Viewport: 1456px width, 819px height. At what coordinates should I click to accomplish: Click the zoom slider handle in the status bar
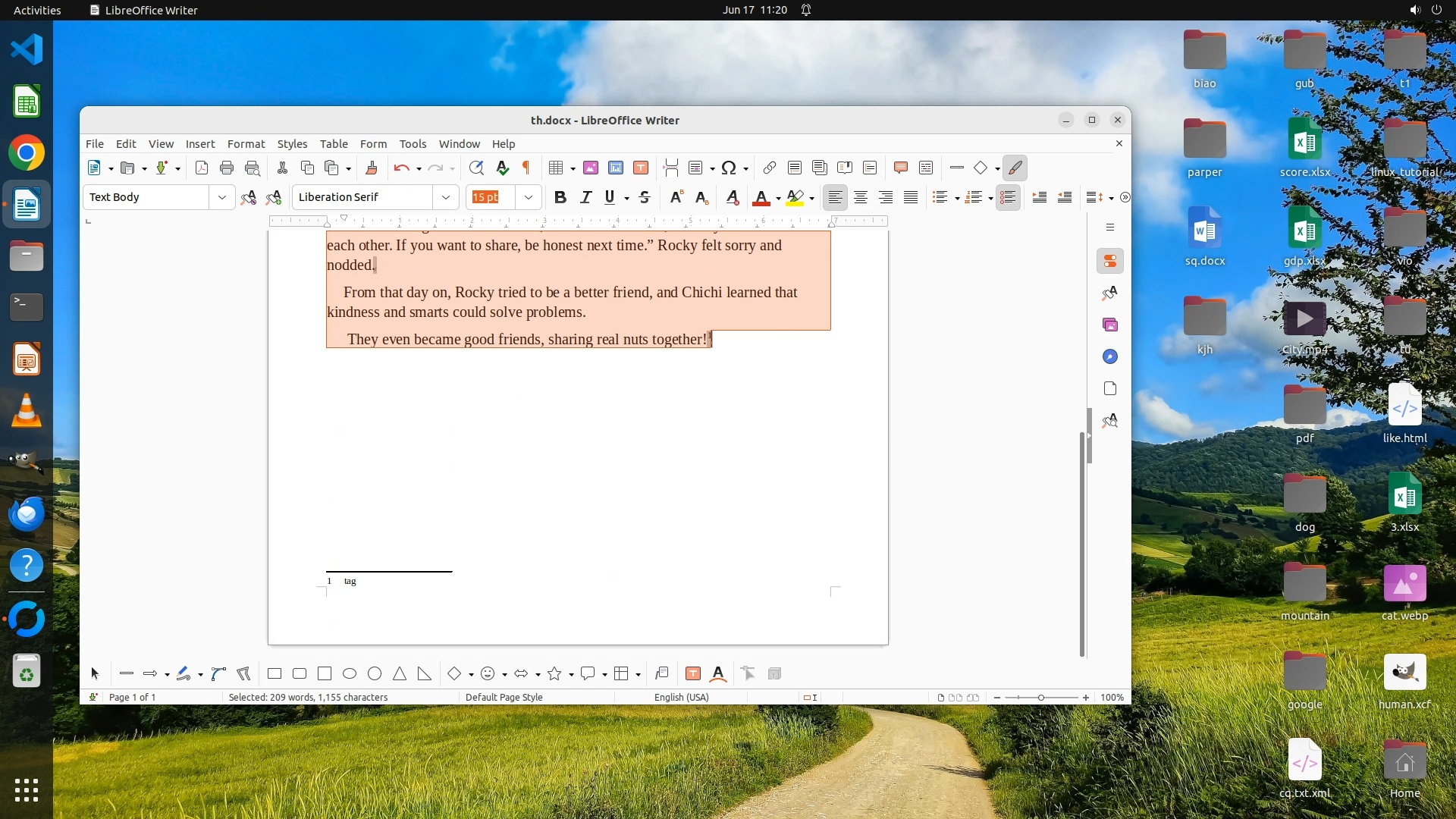pyautogui.click(x=1040, y=698)
